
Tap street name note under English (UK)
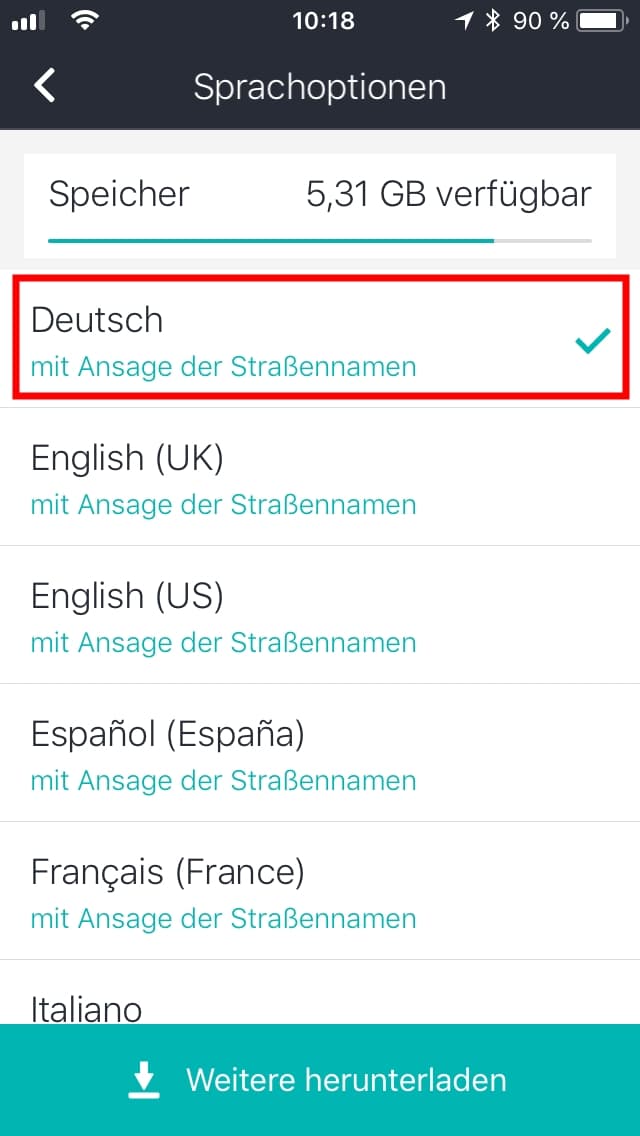click(x=223, y=504)
